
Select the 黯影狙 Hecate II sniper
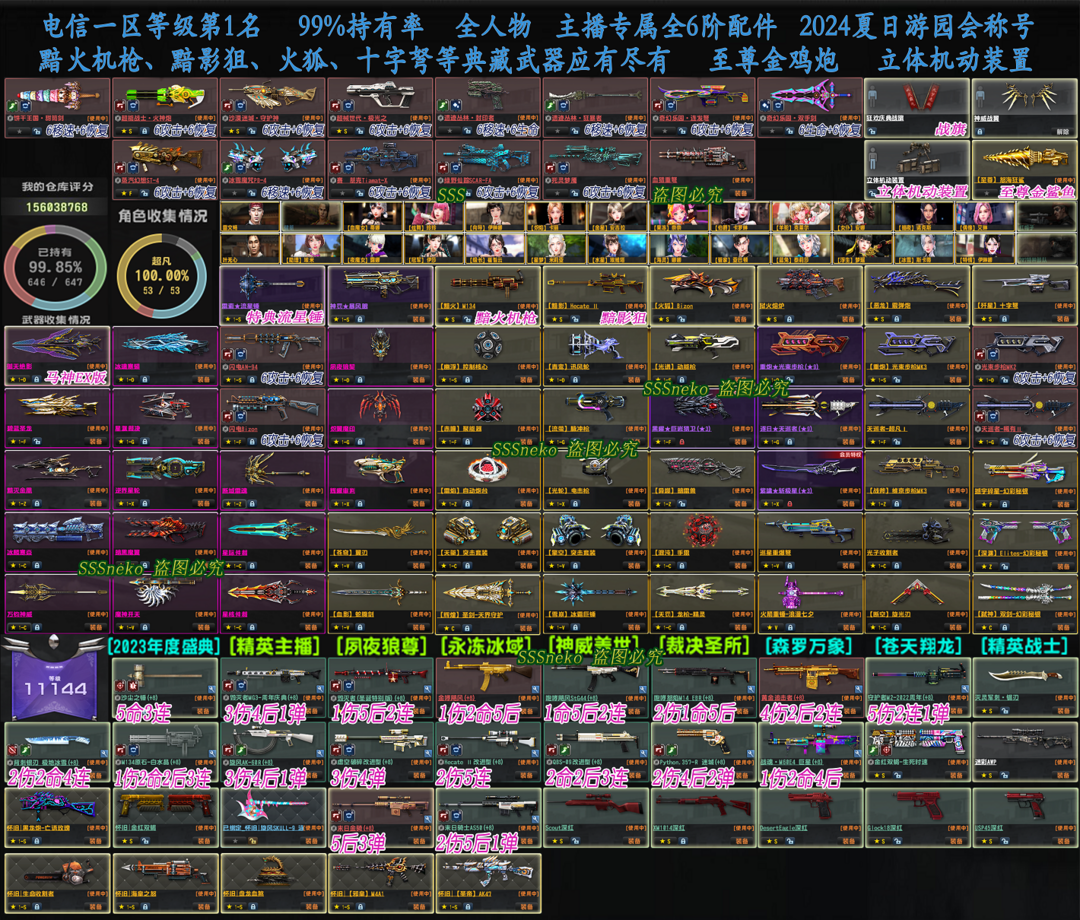pos(595,296)
